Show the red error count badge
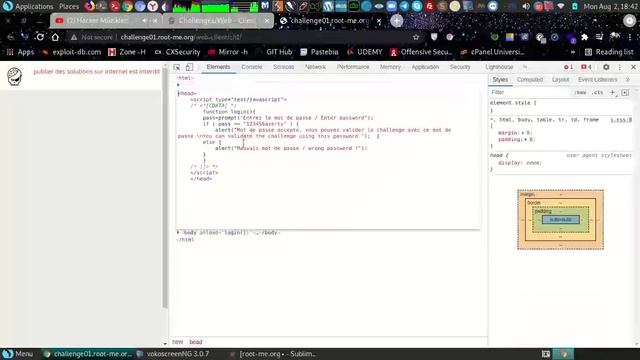 568,67
